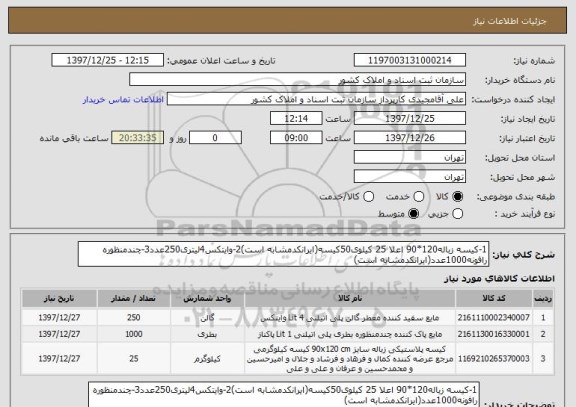Click the واحد شمارش column header
This screenshot has height=407, width=576.
click(207, 298)
